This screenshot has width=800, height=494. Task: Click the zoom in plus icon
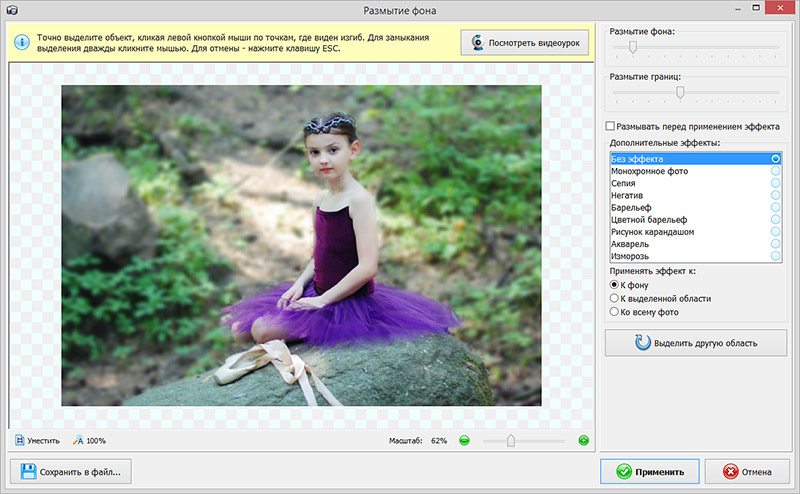pos(583,440)
